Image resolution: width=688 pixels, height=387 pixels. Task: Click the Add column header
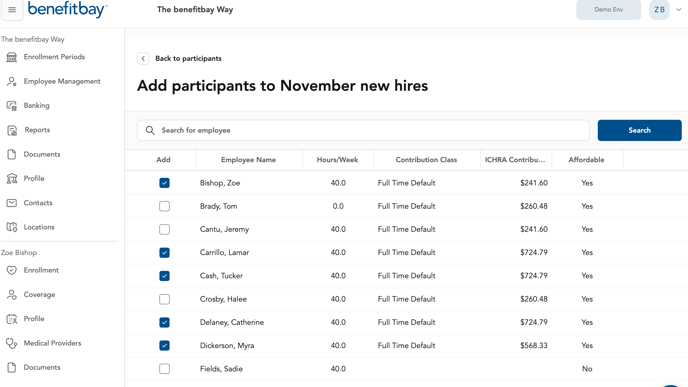point(163,160)
